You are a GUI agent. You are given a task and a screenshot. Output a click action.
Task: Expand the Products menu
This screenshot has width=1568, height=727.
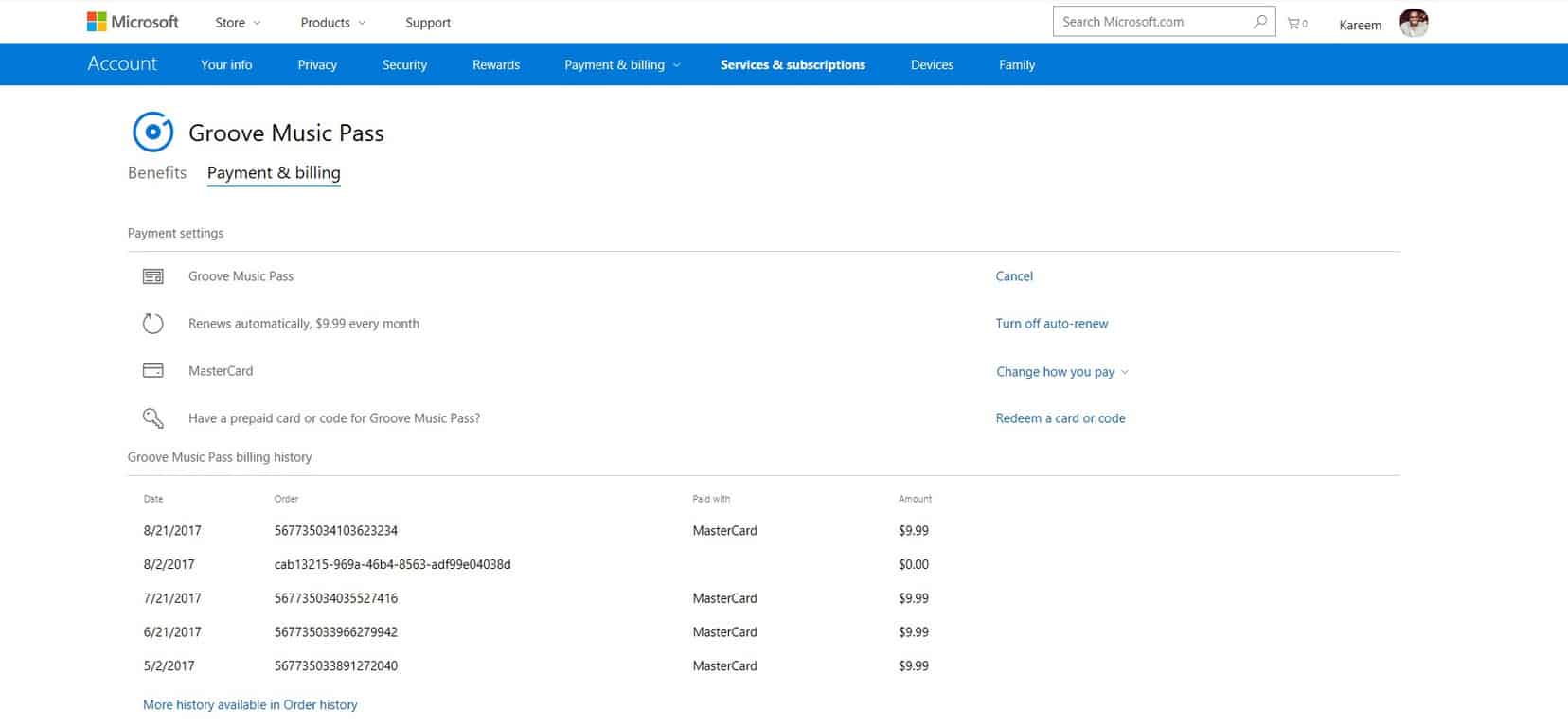[332, 23]
